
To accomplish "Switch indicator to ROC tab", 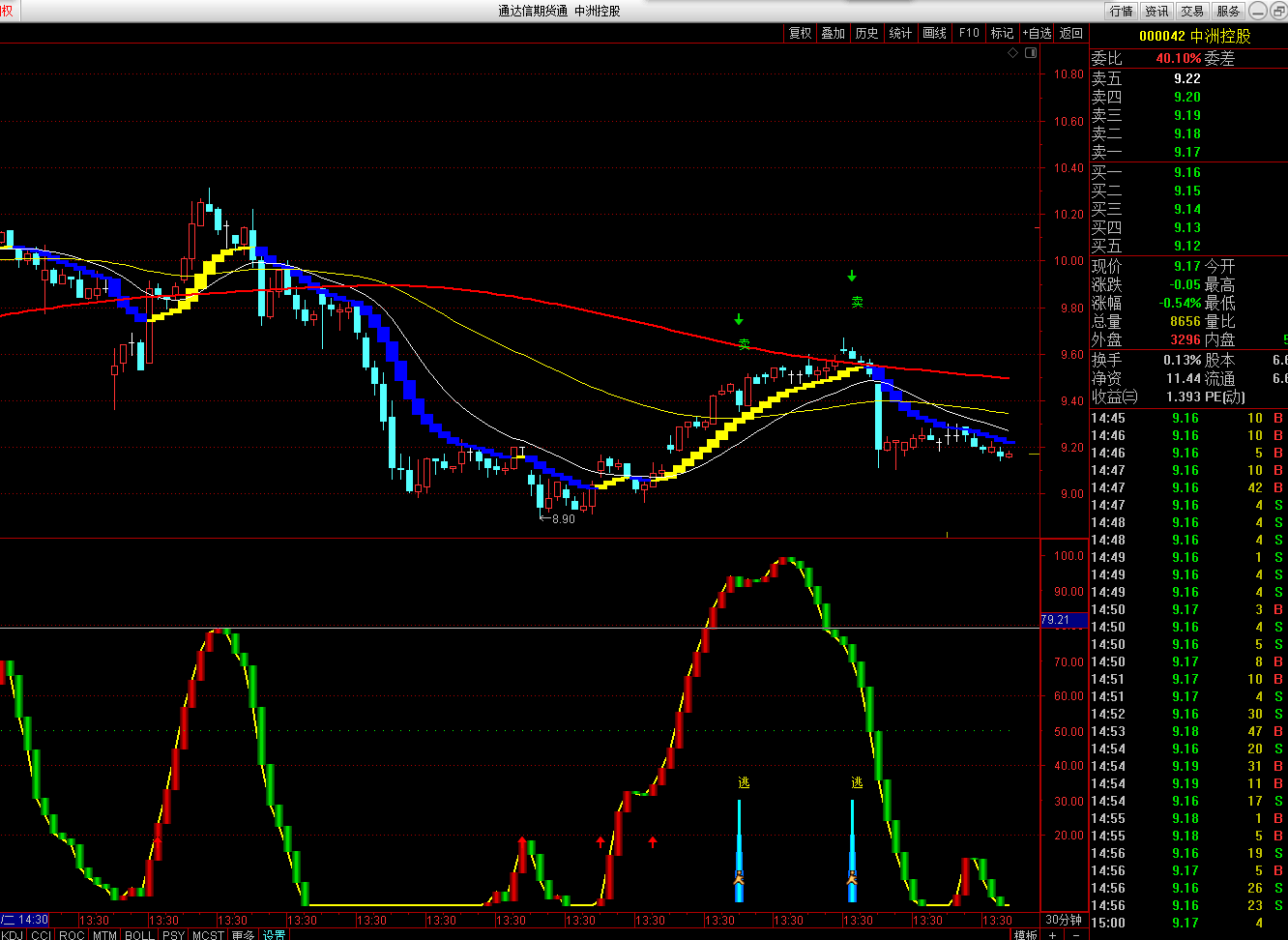I will 72,935.
